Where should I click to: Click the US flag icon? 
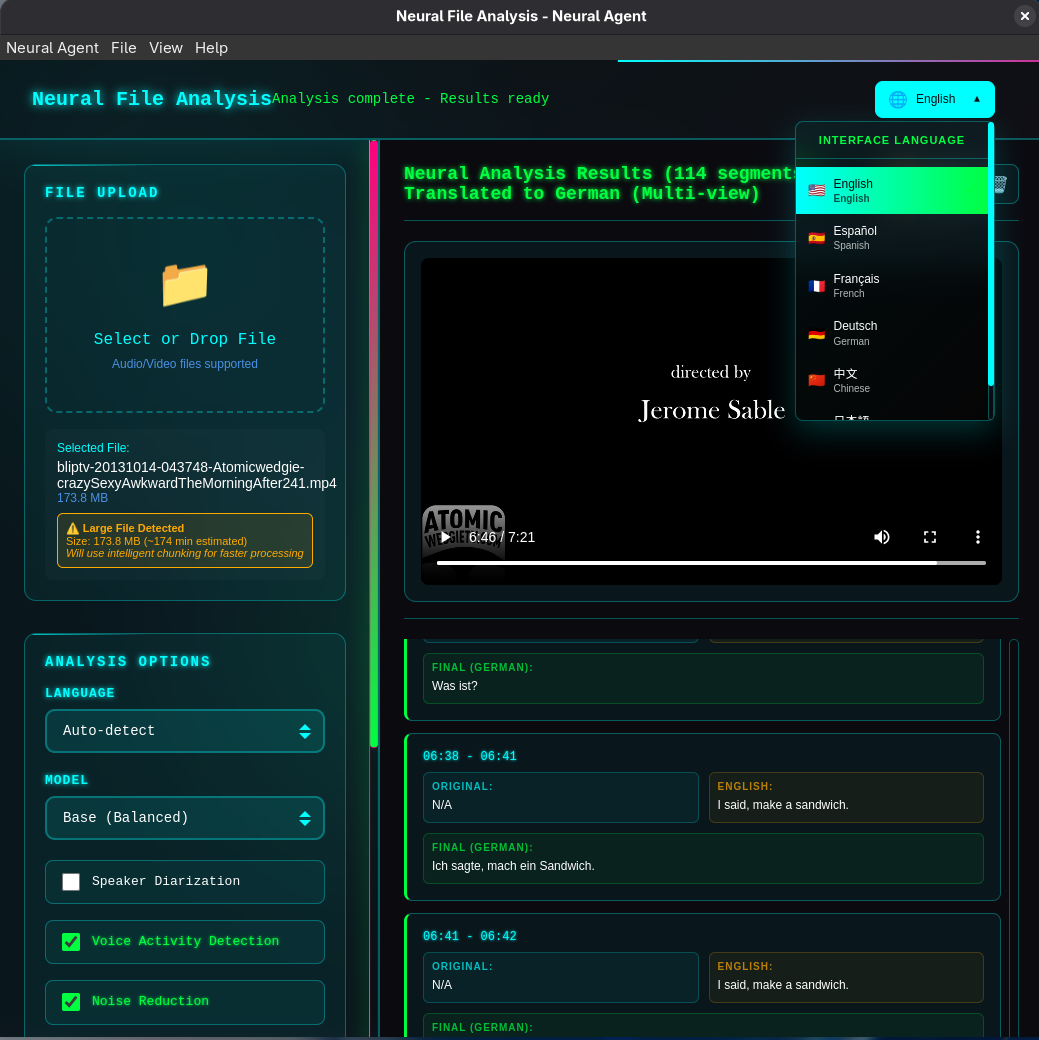[x=817, y=190]
